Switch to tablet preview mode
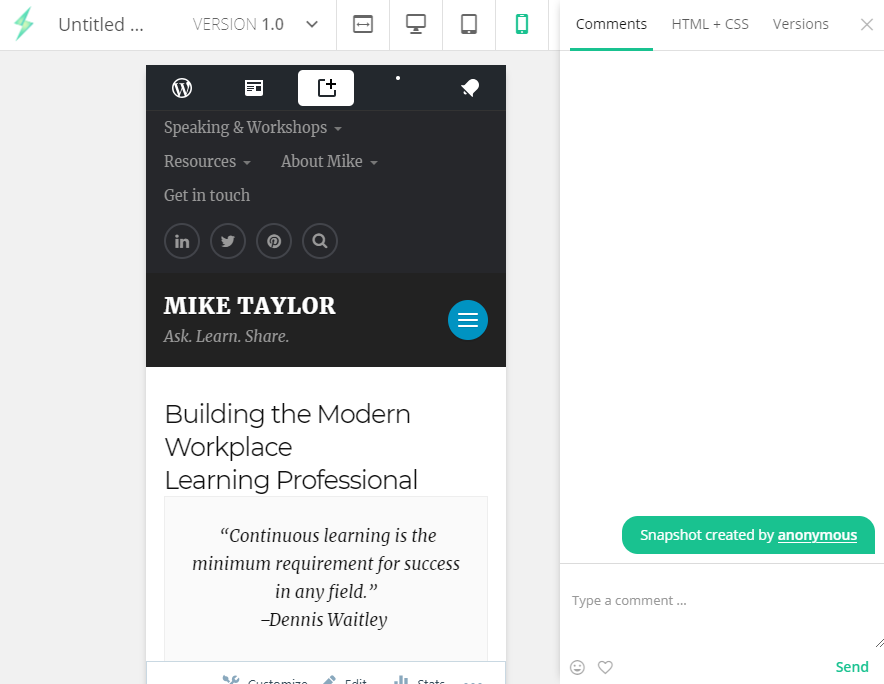 [x=468, y=24]
